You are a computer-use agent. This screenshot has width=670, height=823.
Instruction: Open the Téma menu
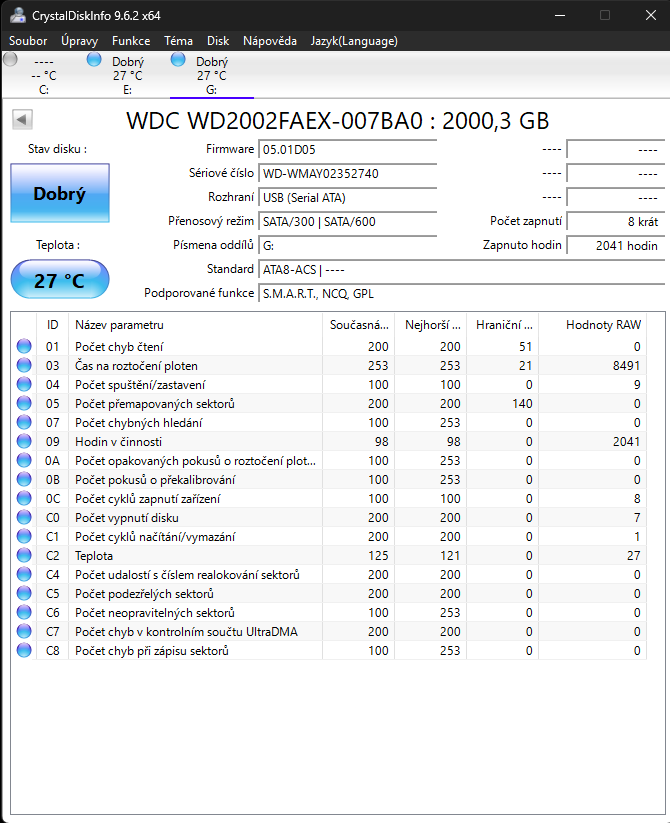(178, 41)
